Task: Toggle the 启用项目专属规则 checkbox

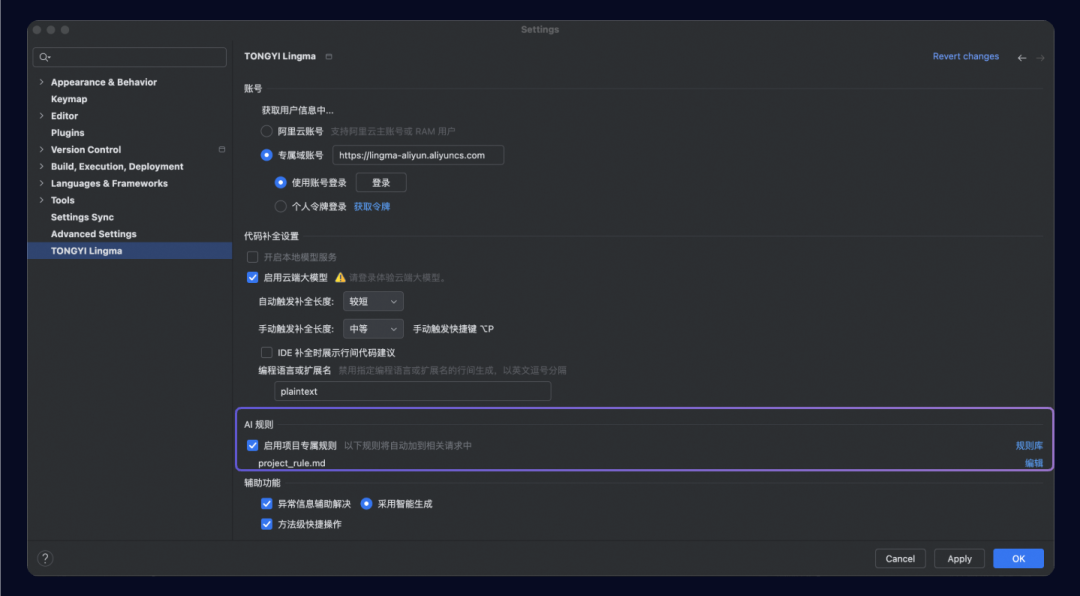Action: pos(252,446)
